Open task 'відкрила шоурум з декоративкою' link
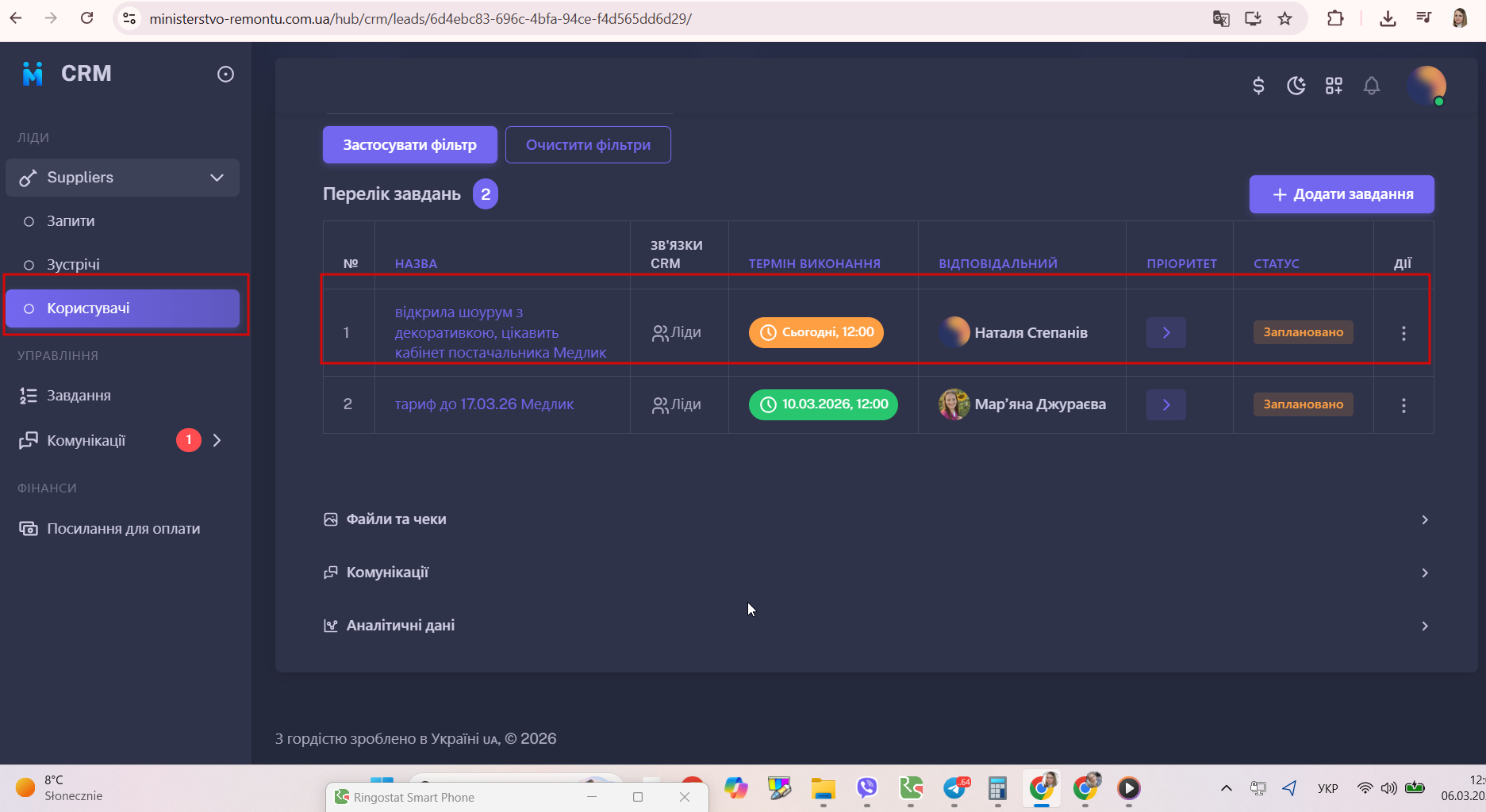The image size is (1486, 812). 501,332
